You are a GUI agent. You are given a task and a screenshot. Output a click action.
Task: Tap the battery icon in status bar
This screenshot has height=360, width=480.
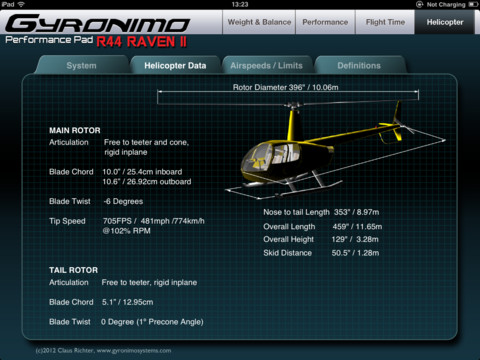(473, 4)
